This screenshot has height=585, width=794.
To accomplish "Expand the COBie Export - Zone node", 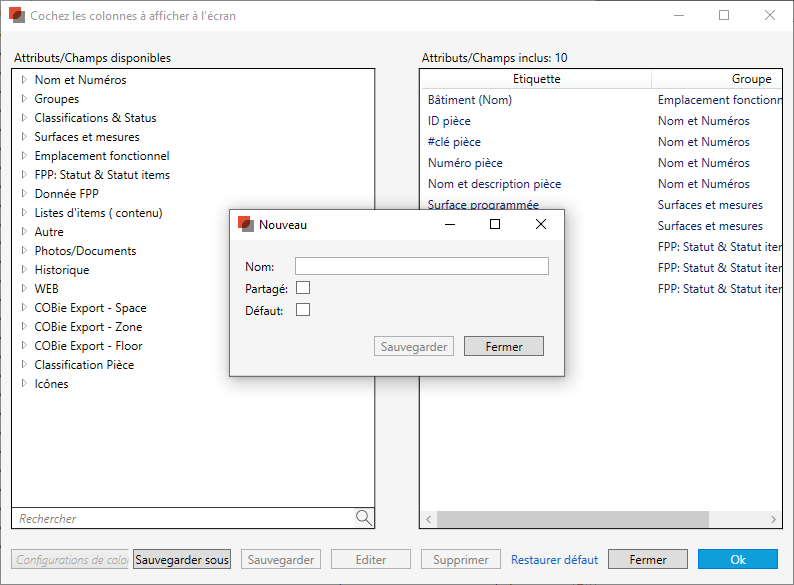I will (24, 327).
